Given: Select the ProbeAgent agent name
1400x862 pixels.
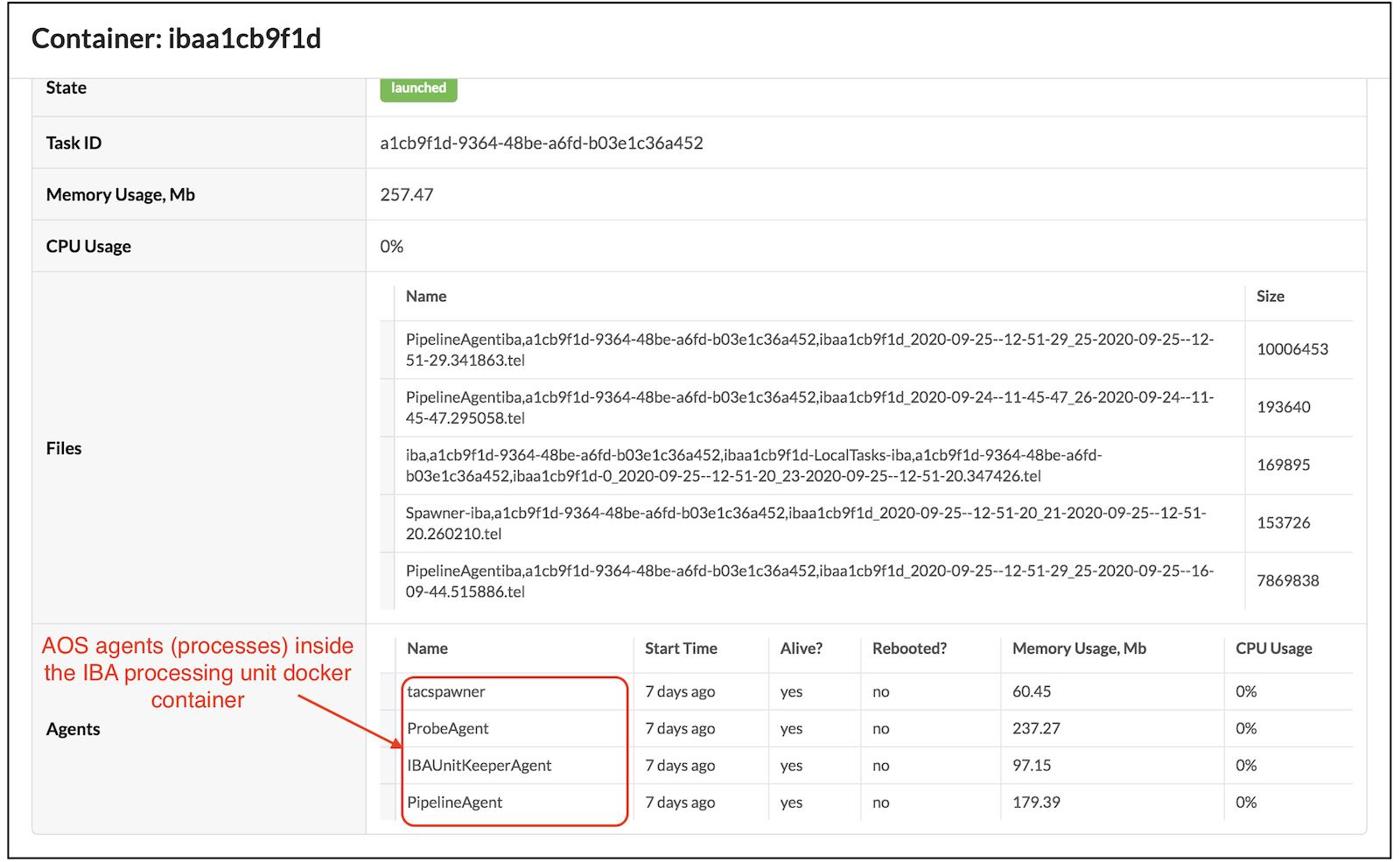Looking at the screenshot, I should point(448,728).
